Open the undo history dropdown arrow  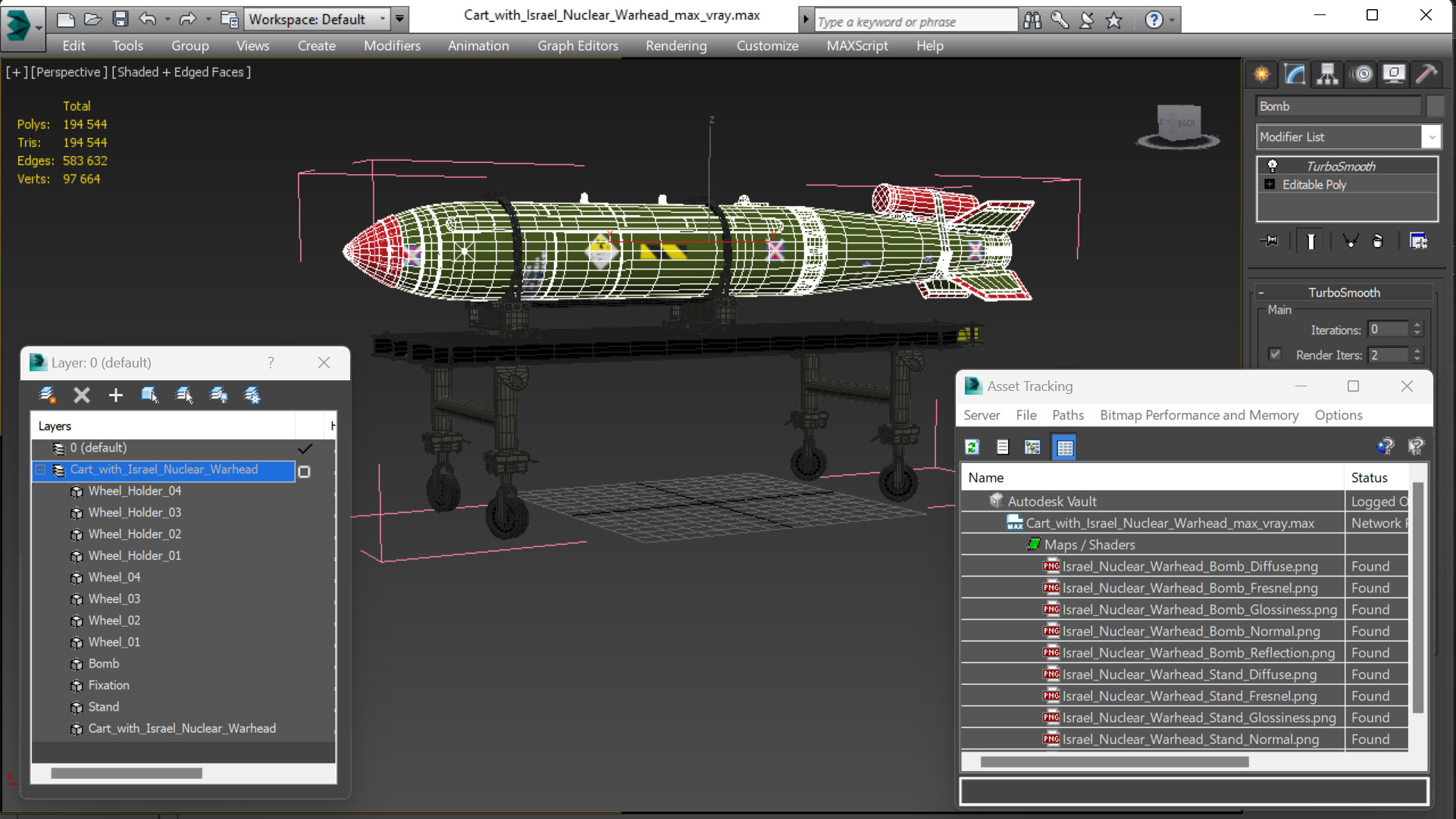[x=167, y=19]
